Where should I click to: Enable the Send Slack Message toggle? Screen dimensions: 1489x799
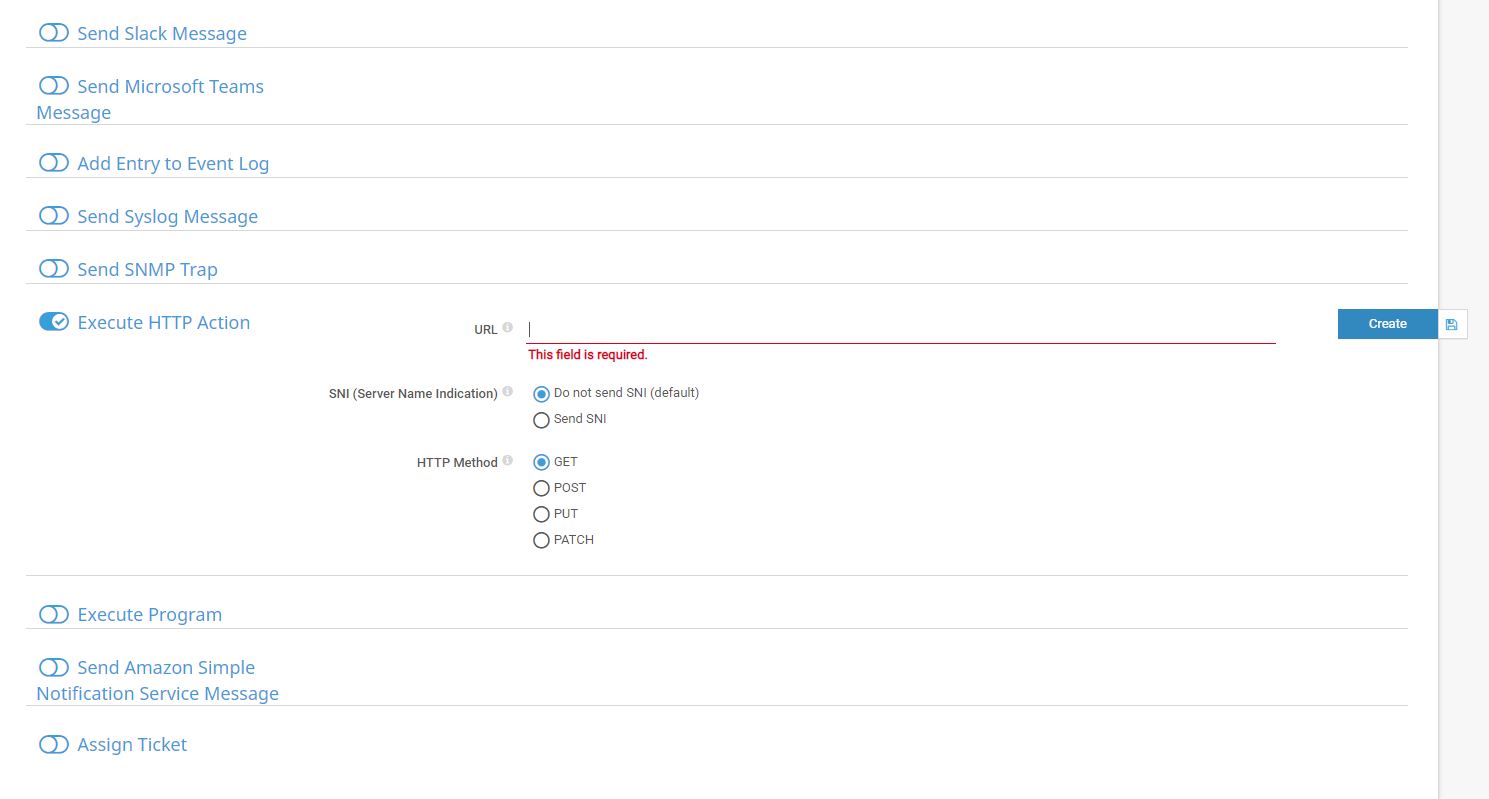click(54, 33)
